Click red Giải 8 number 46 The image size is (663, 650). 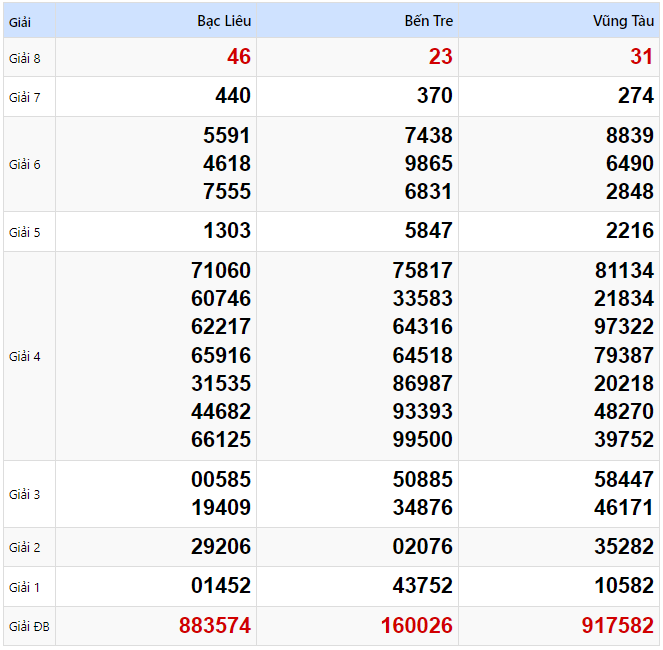(x=238, y=57)
